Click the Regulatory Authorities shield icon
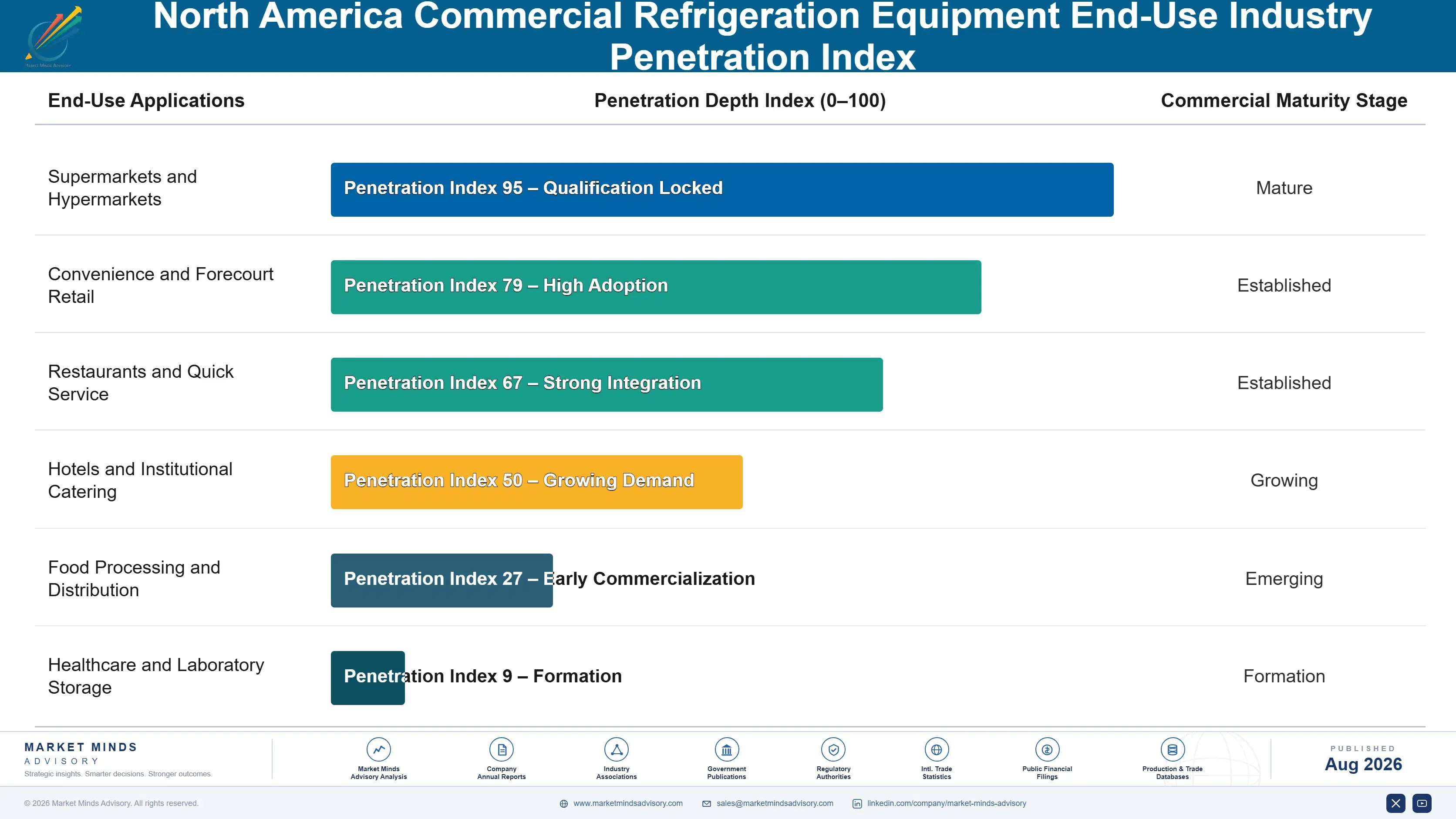1456x819 pixels. (834, 749)
